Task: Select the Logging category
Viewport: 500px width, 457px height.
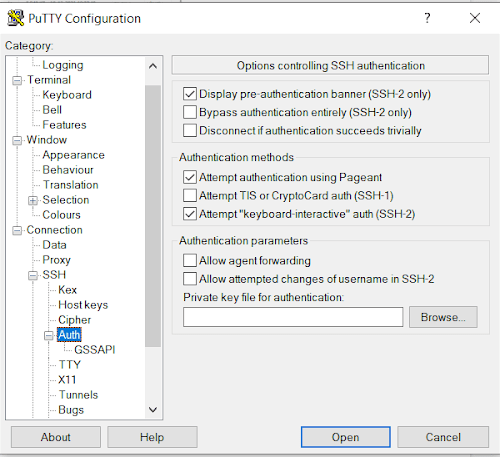Action: [63, 65]
